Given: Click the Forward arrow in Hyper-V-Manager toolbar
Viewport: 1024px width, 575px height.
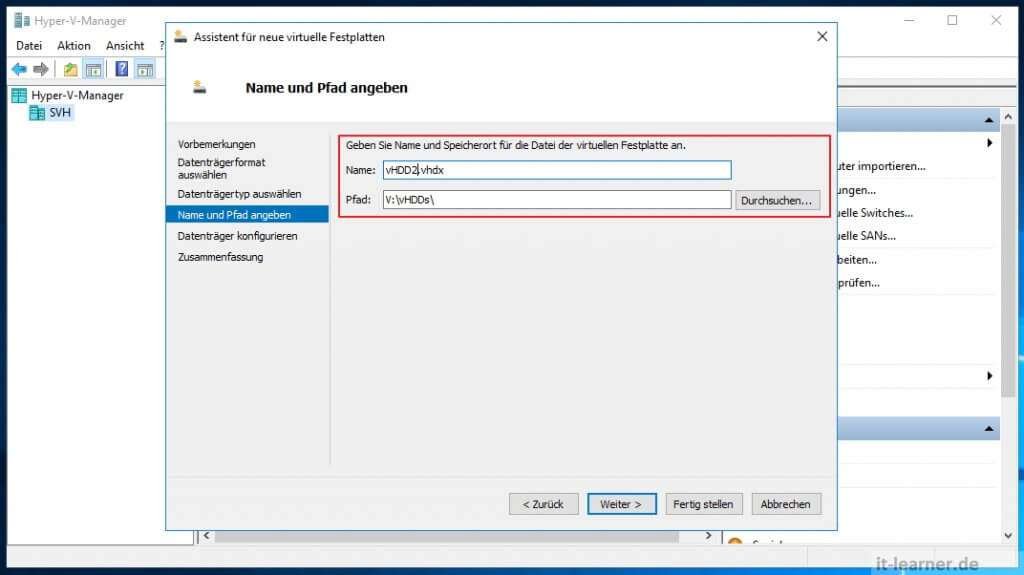Looking at the screenshot, I should (x=40, y=69).
